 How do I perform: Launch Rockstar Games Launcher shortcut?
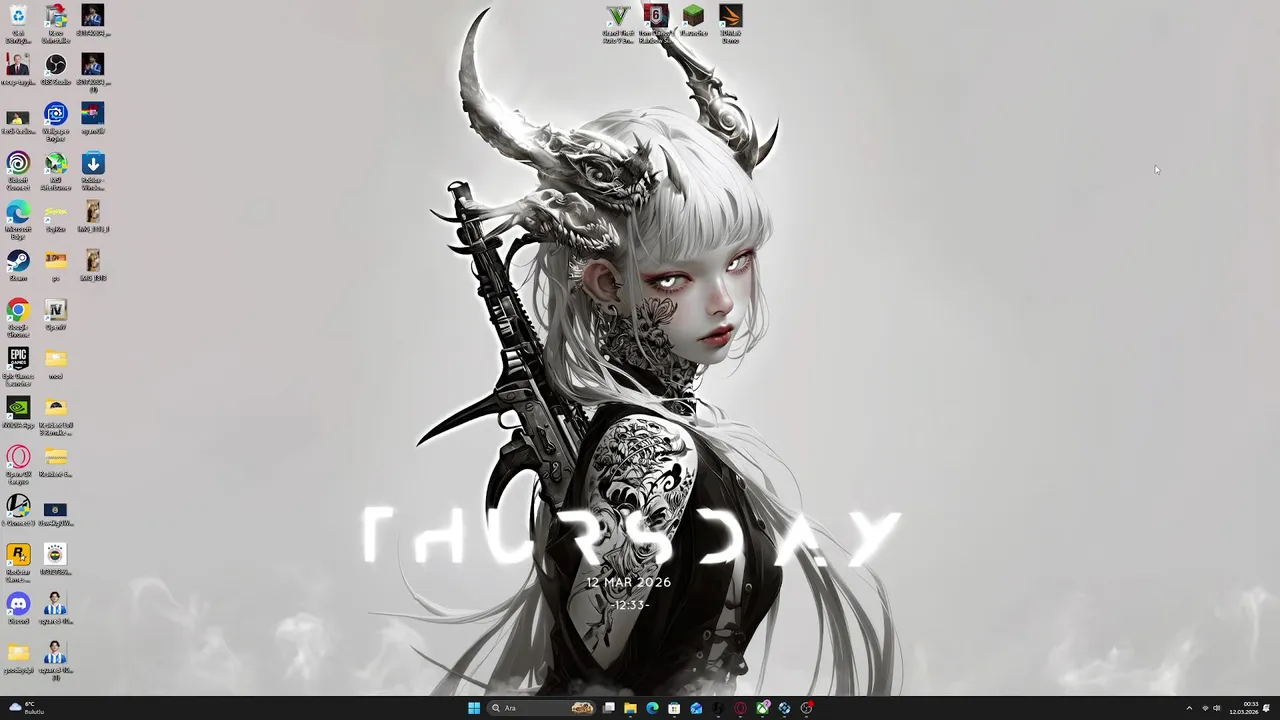18,563
